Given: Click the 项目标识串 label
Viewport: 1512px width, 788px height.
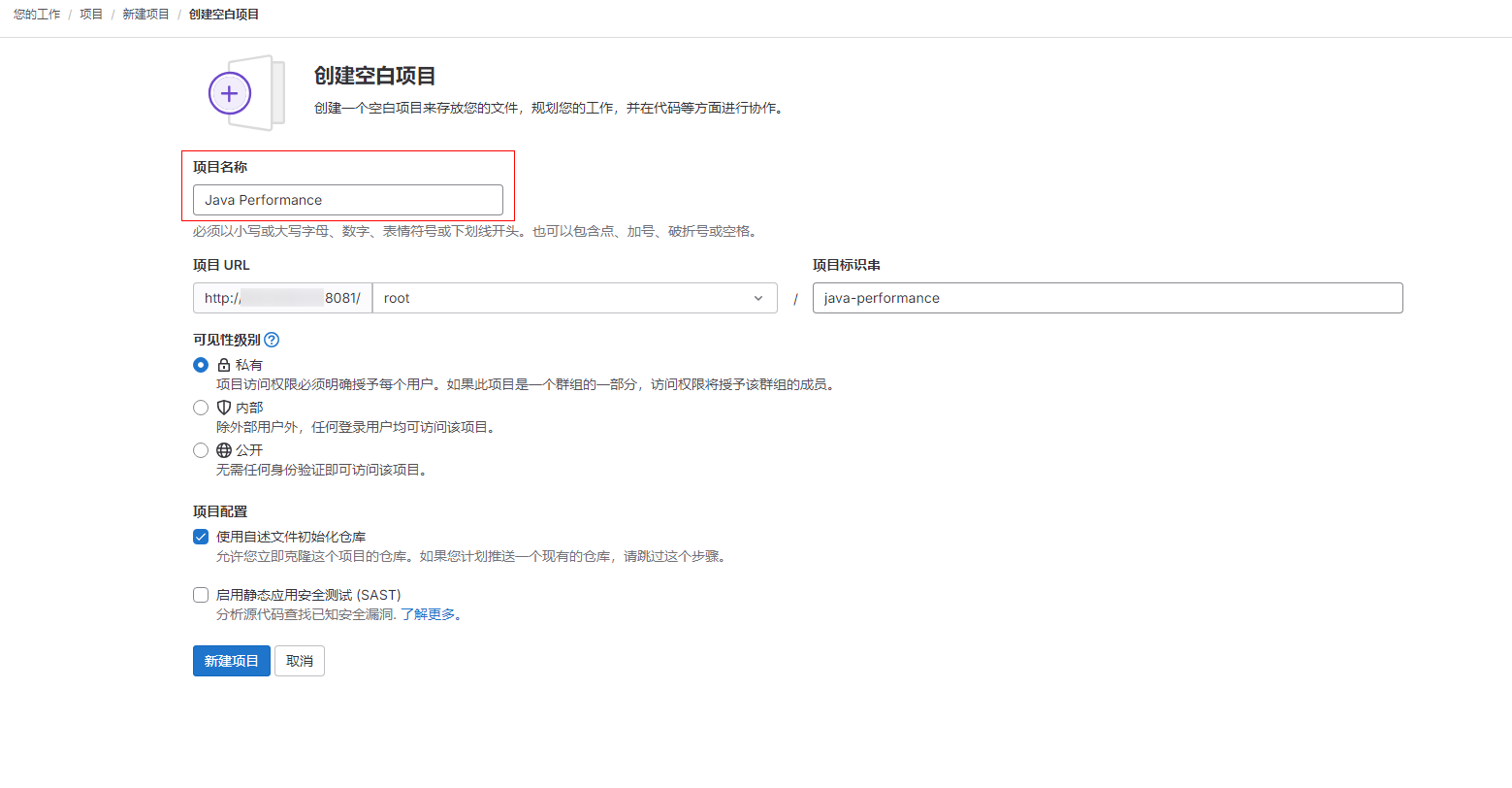Looking at the screenshot, I should tap(847, 265).
